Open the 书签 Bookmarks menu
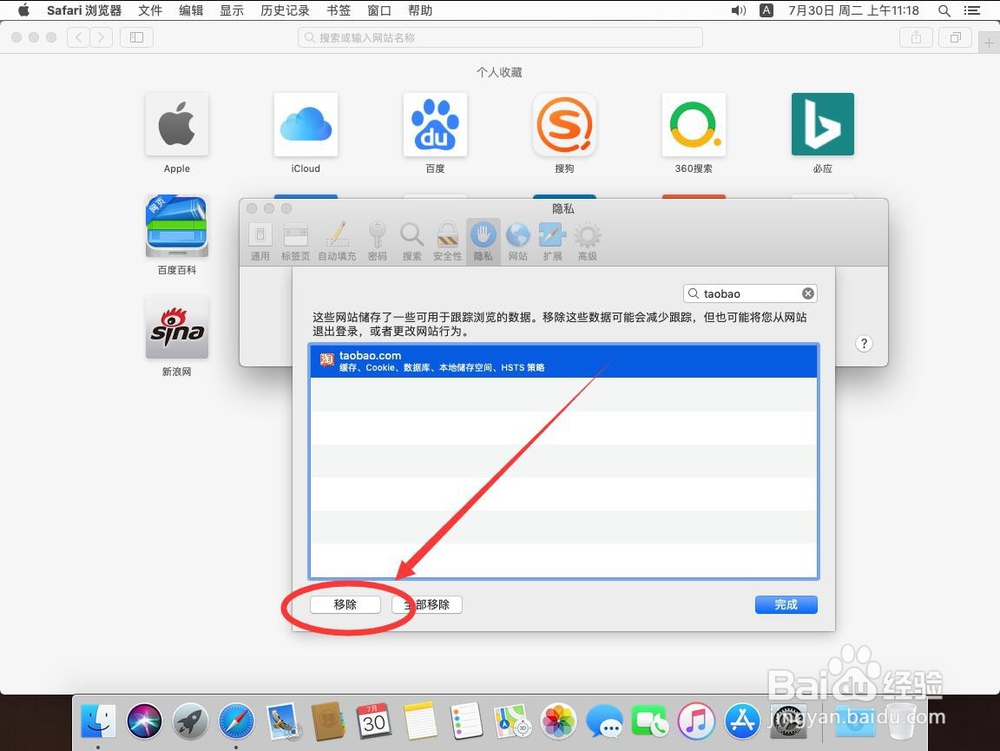1000x751 pixels. click(339, 10)
